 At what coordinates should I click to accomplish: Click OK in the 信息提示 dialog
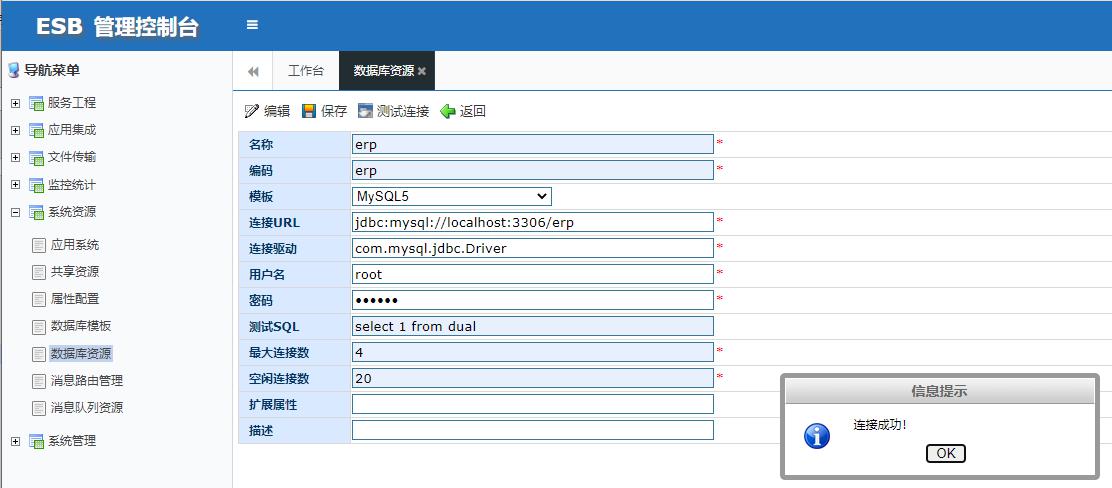coord(945,453)
